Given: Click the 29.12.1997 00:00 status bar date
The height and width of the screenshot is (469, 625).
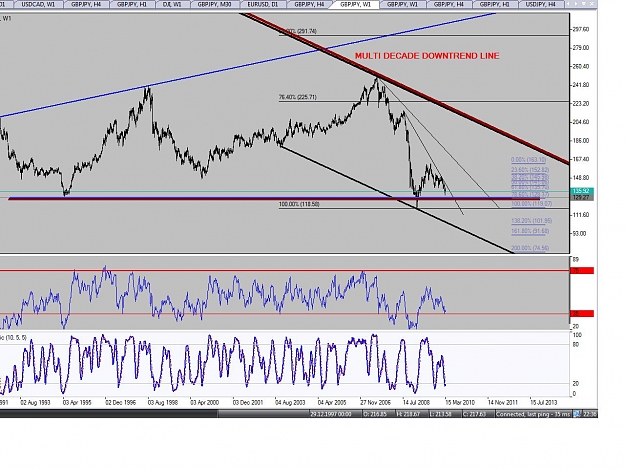Looking at the screenshot, I should pyautogui.click(x=331, y=414).
